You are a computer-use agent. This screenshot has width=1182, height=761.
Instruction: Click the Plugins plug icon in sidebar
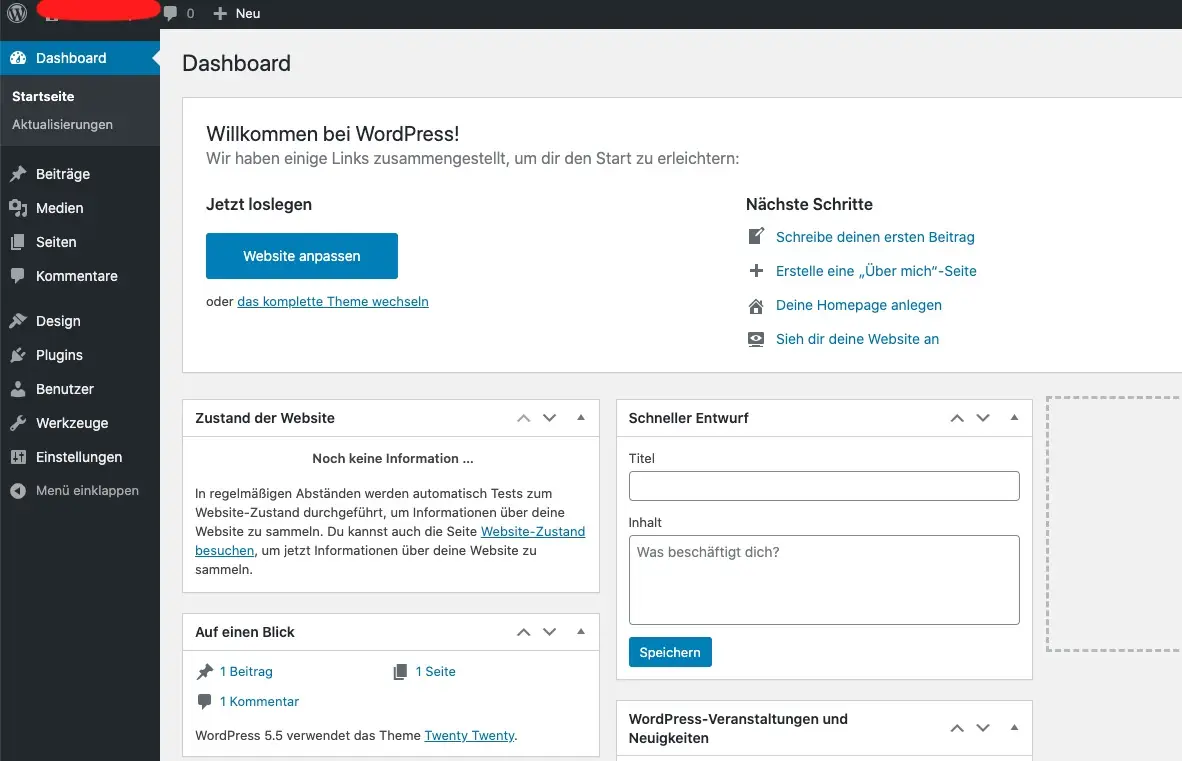click(x=18, y=355)
